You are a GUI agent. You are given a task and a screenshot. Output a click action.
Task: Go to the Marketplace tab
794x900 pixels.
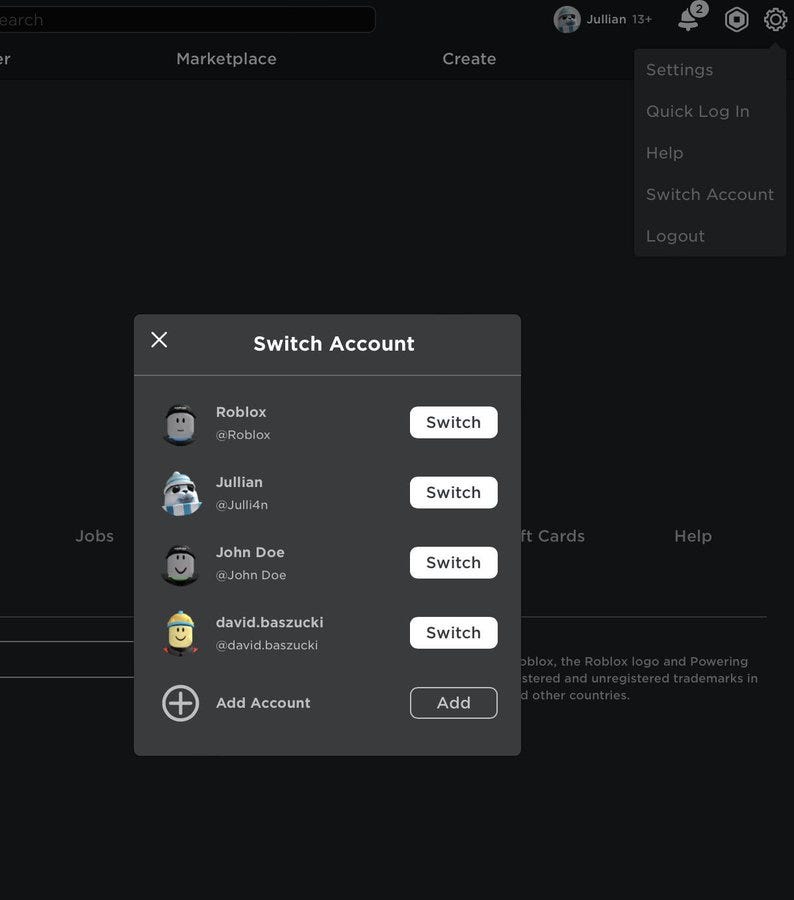(226, 59)
